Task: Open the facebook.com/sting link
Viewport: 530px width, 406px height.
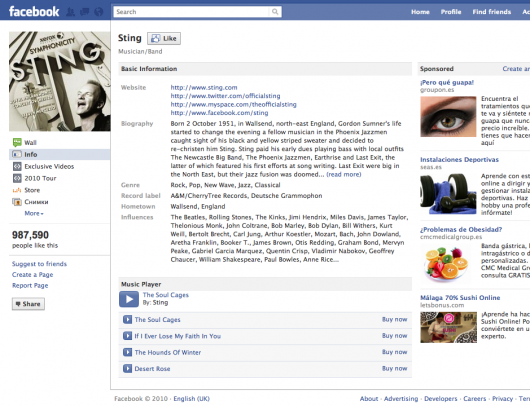Action: click(219, 113)
